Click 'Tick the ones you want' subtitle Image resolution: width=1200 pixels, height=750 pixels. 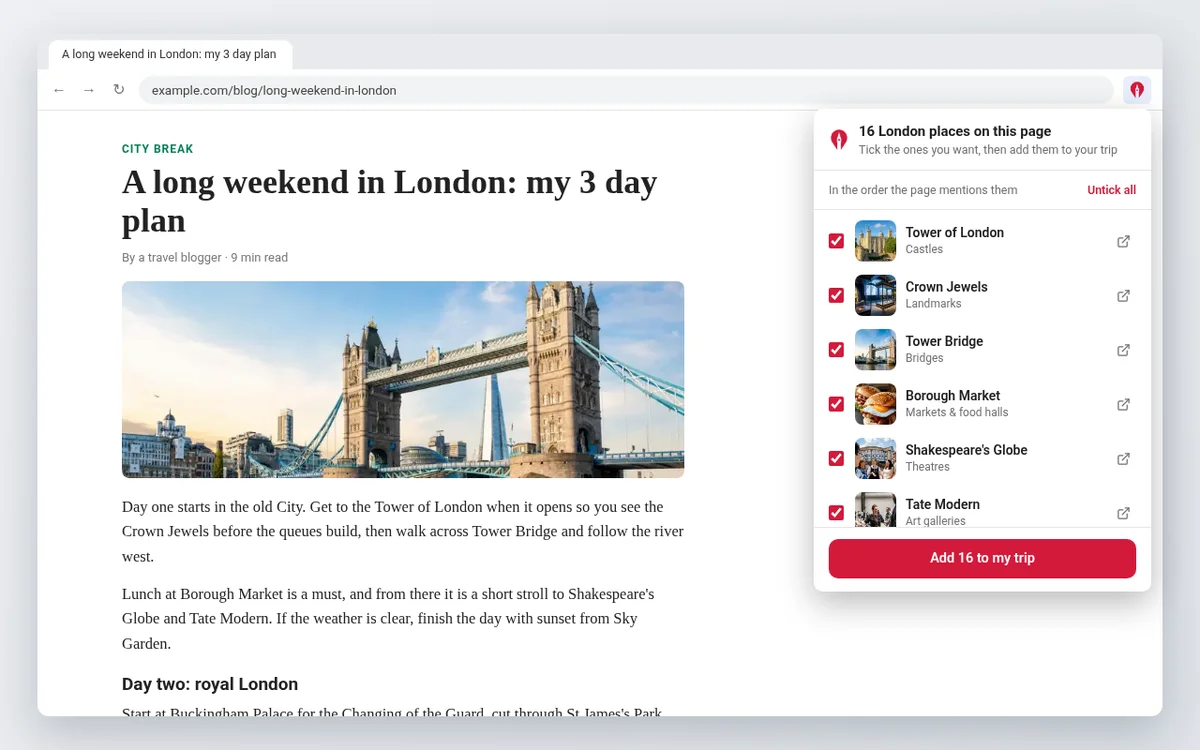point(988,150)
